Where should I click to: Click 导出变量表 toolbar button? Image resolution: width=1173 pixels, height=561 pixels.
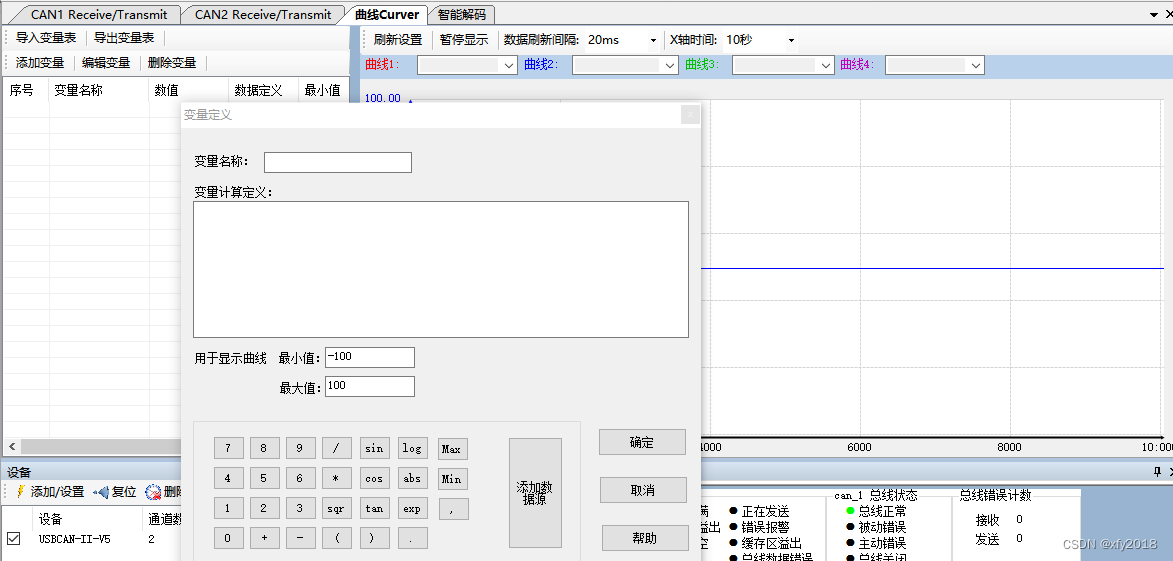[124, 37]
